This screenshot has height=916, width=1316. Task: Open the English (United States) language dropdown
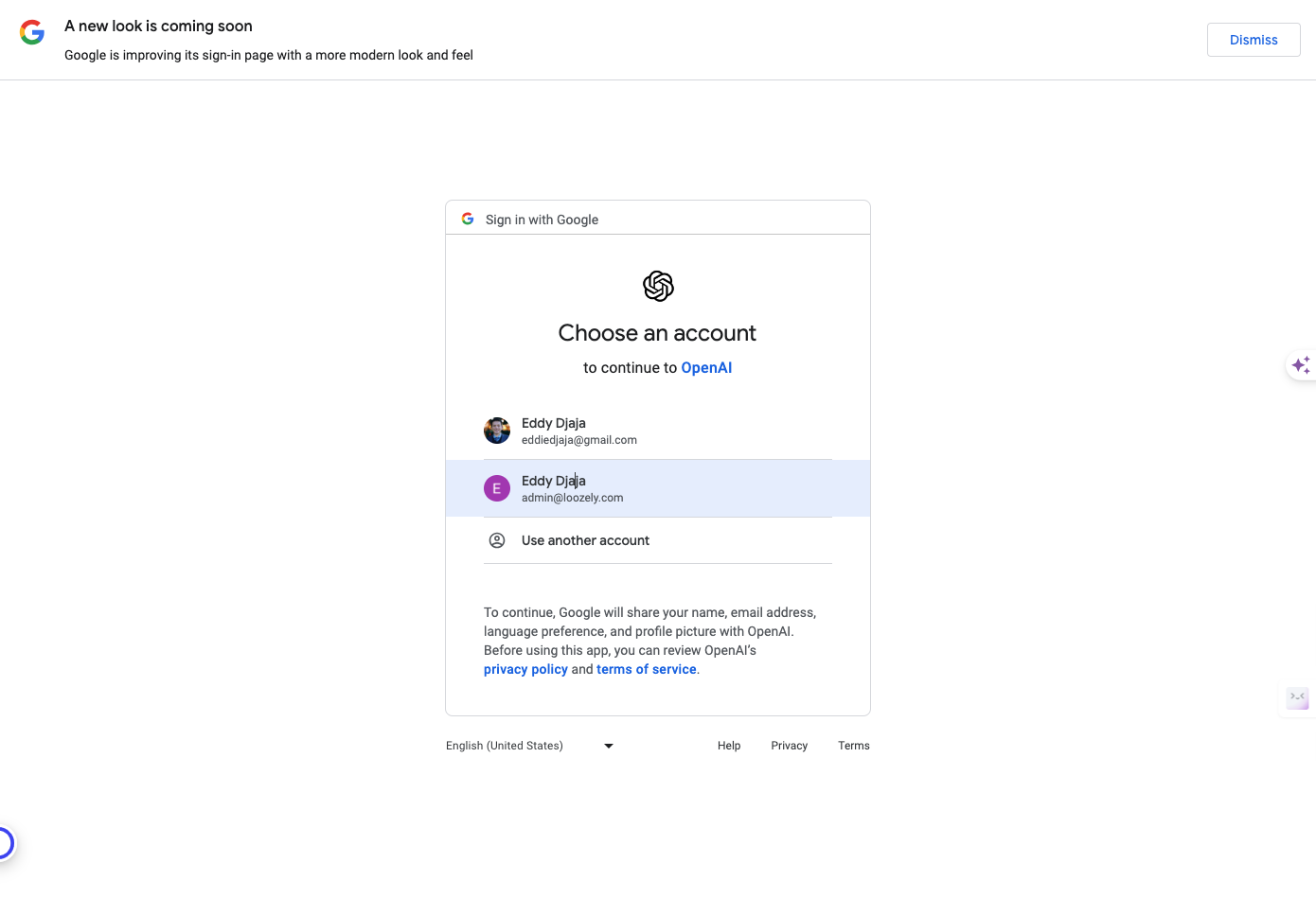click(530, 746)
